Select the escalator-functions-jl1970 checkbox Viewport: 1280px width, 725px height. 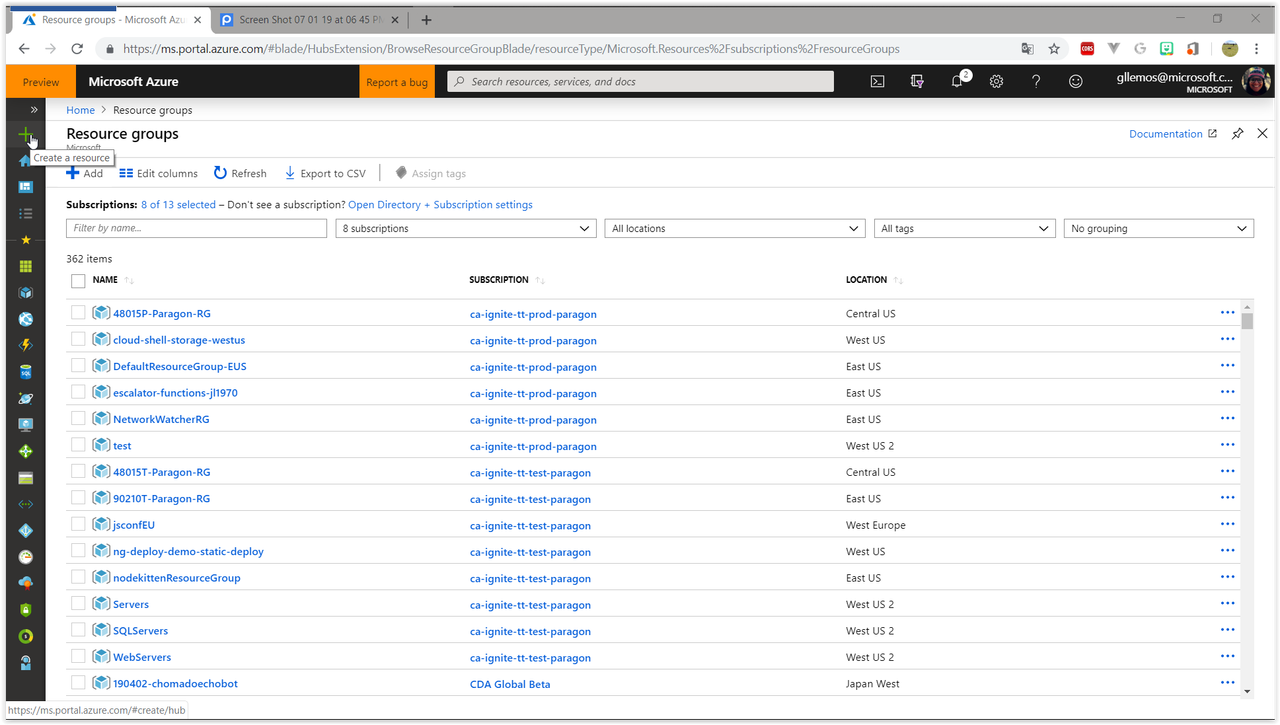pyautogui.click(x=78, y=393)
